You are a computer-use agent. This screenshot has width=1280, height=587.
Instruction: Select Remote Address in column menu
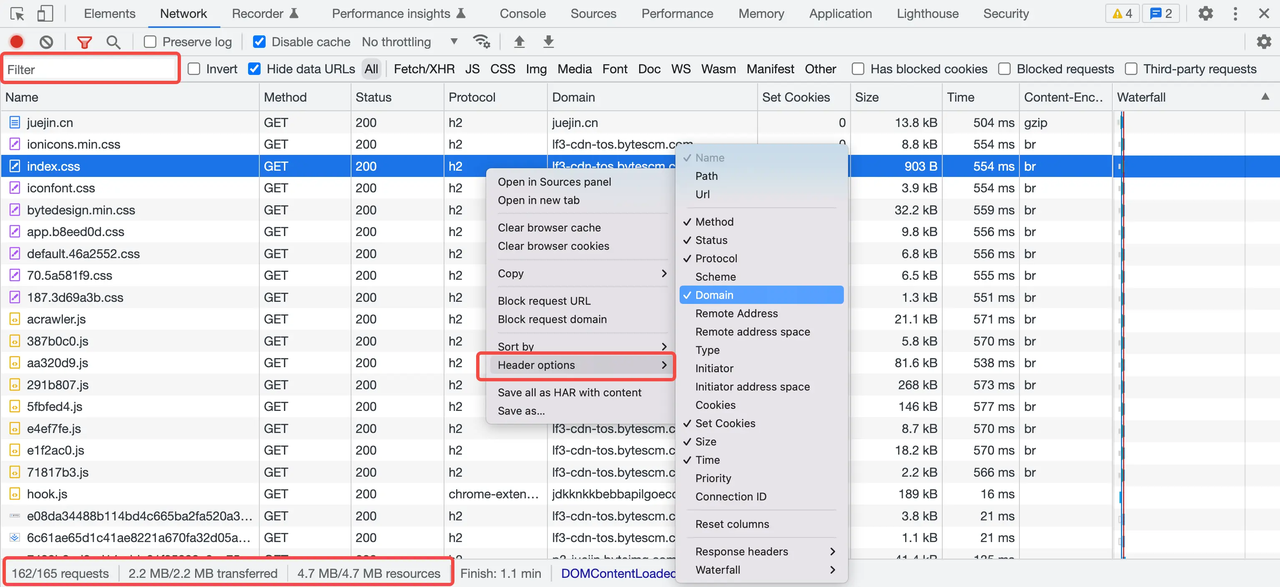pyautogui.click(x=736, y=314)
